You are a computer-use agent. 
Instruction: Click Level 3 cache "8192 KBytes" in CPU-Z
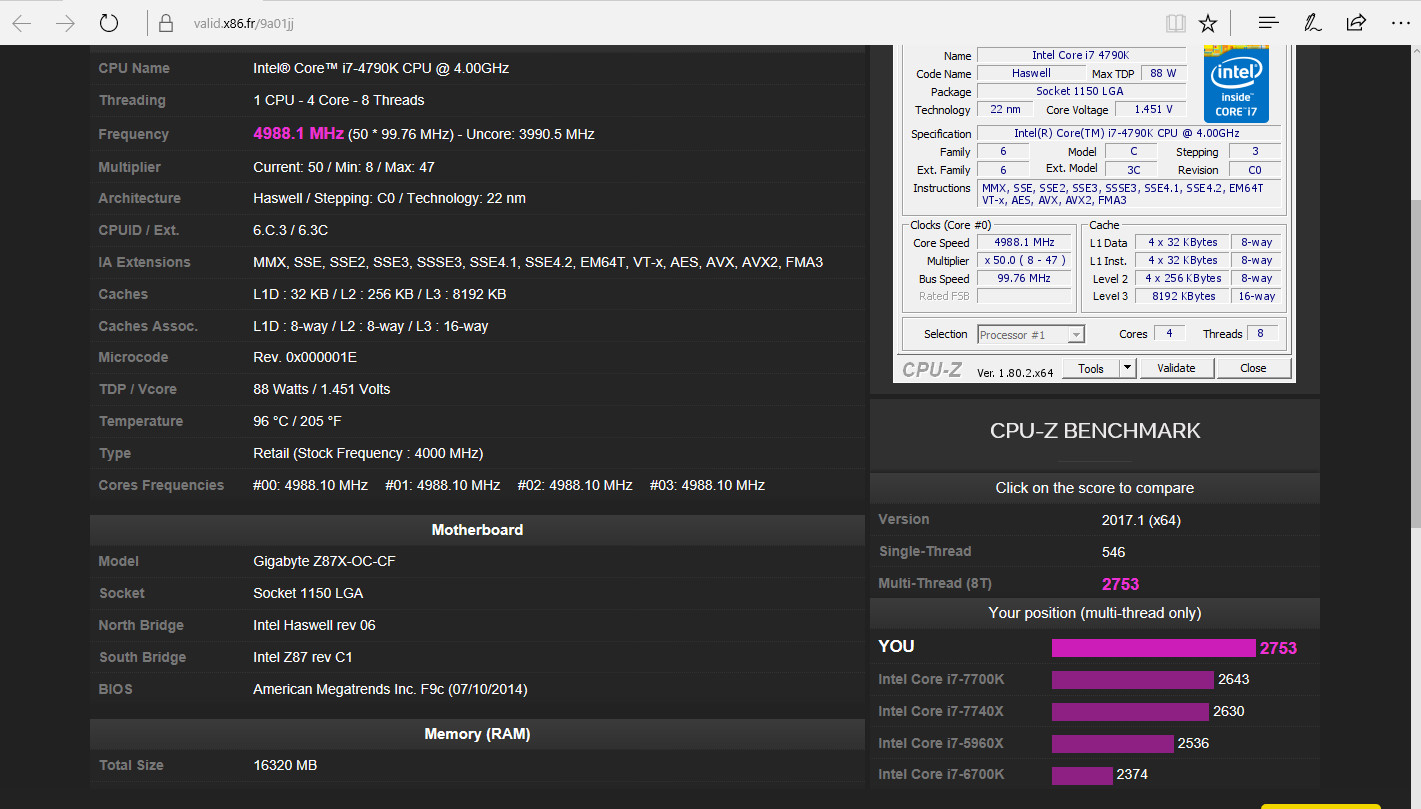point(1183,296)
